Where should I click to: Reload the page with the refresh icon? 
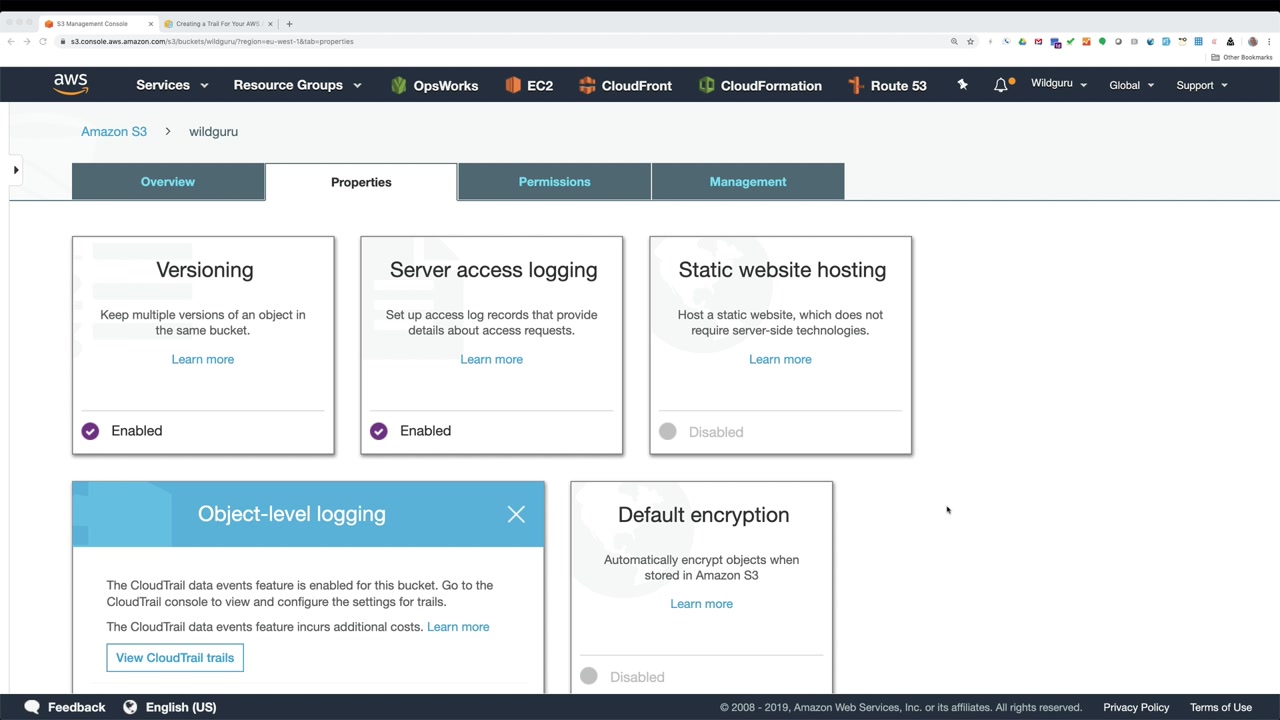coord(42,41)
